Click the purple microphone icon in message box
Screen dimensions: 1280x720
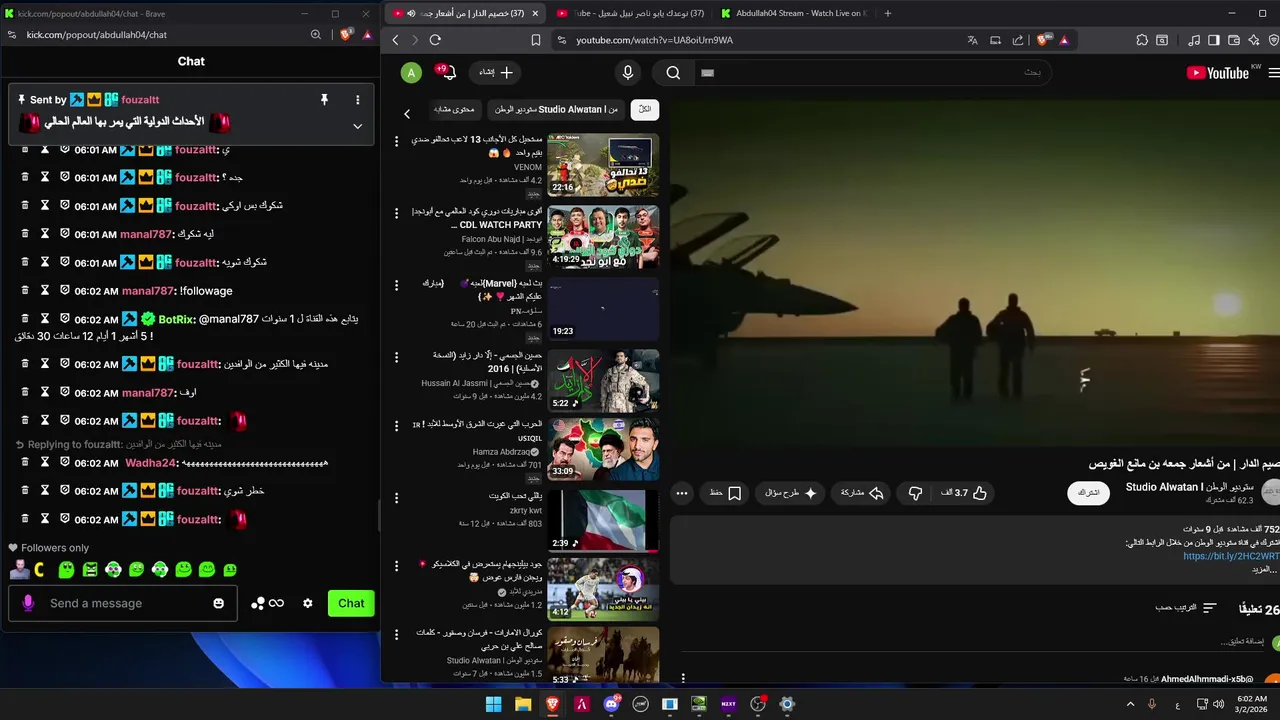[28, 603]
